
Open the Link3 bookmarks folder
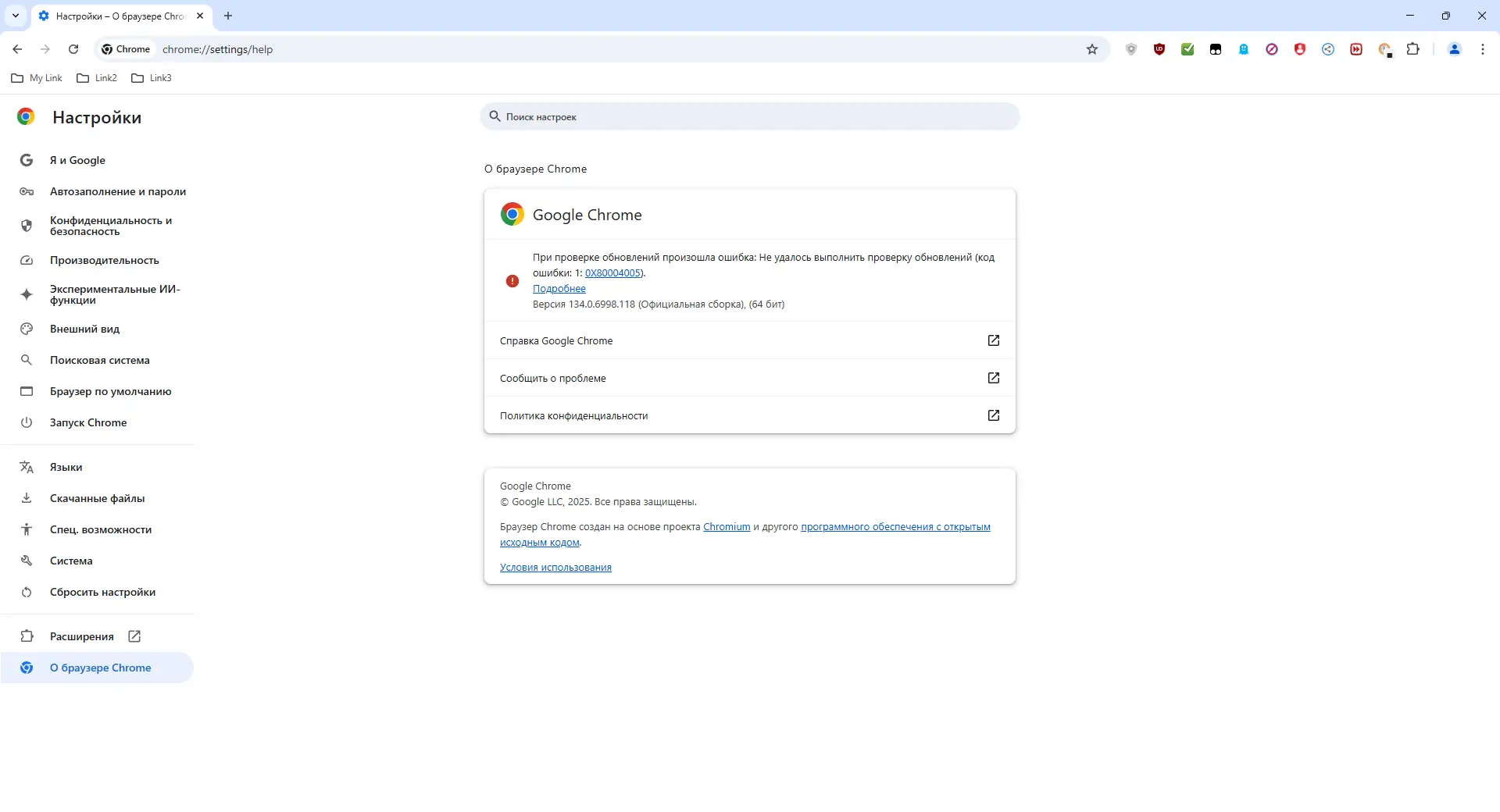[x=152, y=78]
